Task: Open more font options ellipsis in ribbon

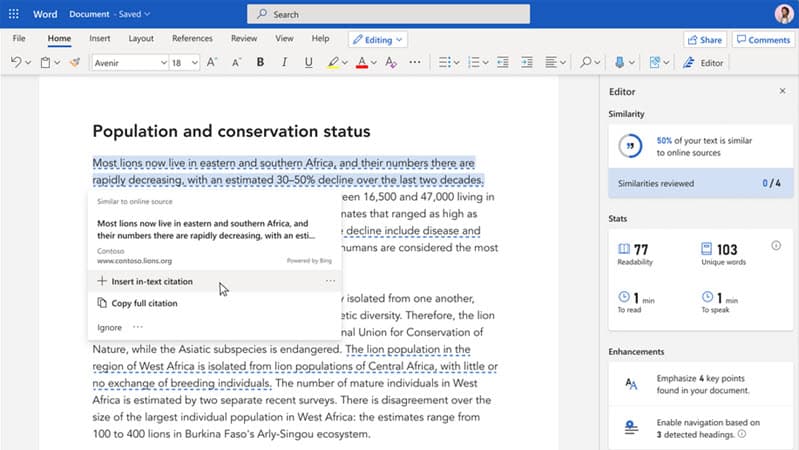Action: point(415,62)
